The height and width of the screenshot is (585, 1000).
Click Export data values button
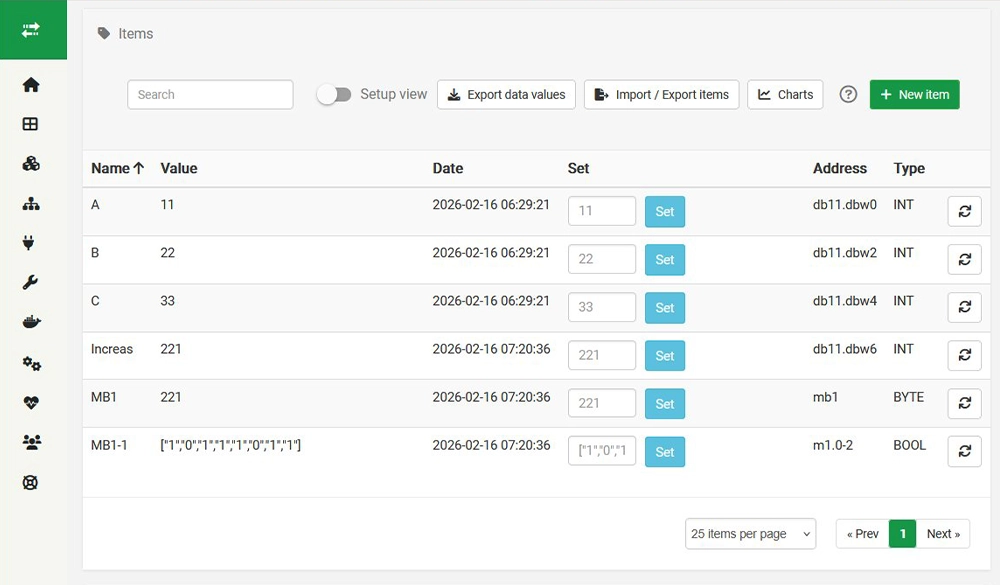tap(506, 94)
